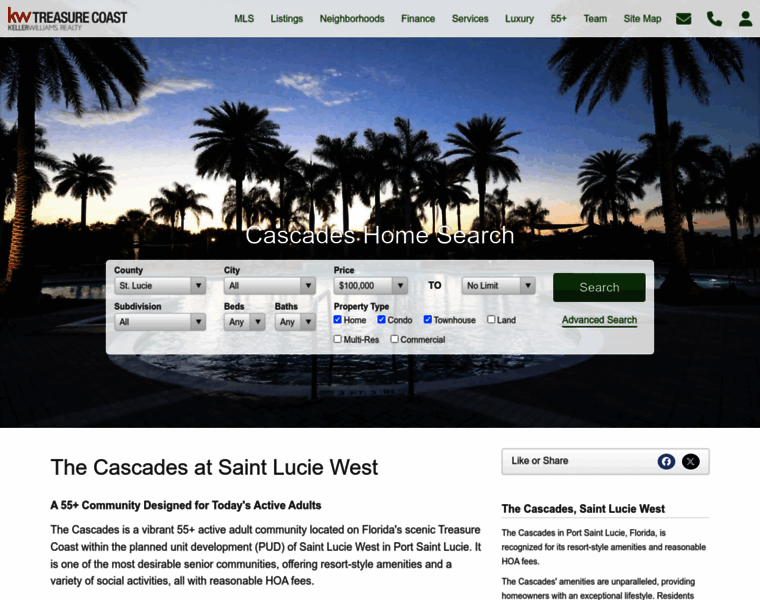Expand the City dropdown
The height and width of the screenshot is (600, 760).
pyautogui.click(x=269, y=285)
